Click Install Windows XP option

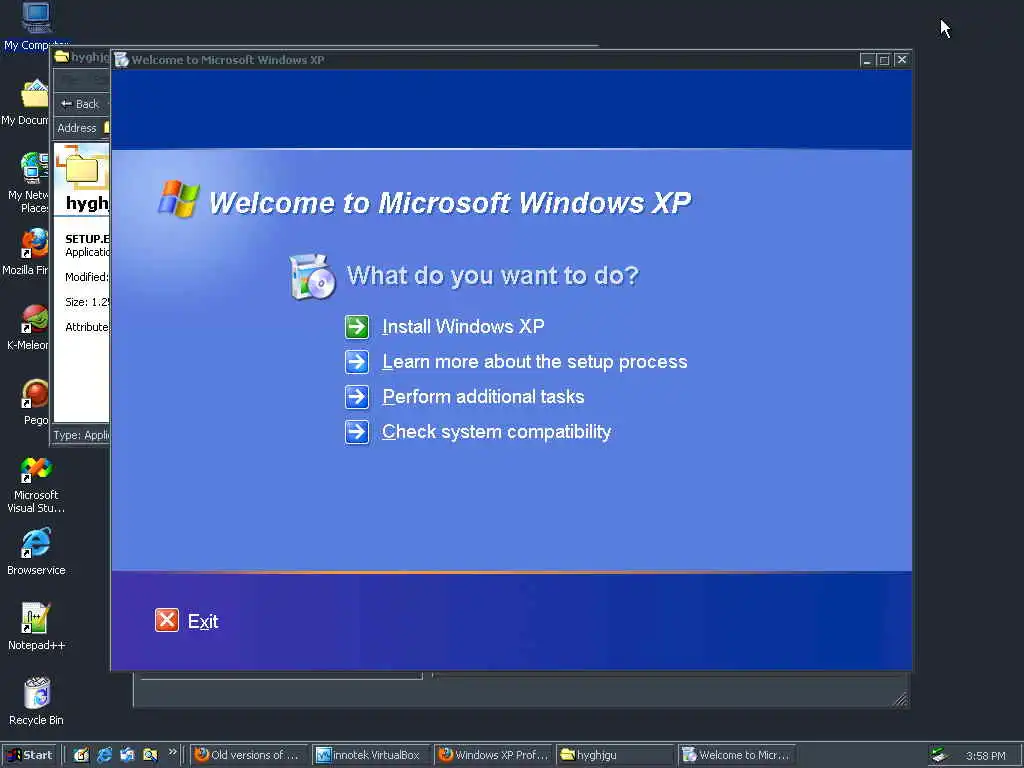[x=463, y=327]
